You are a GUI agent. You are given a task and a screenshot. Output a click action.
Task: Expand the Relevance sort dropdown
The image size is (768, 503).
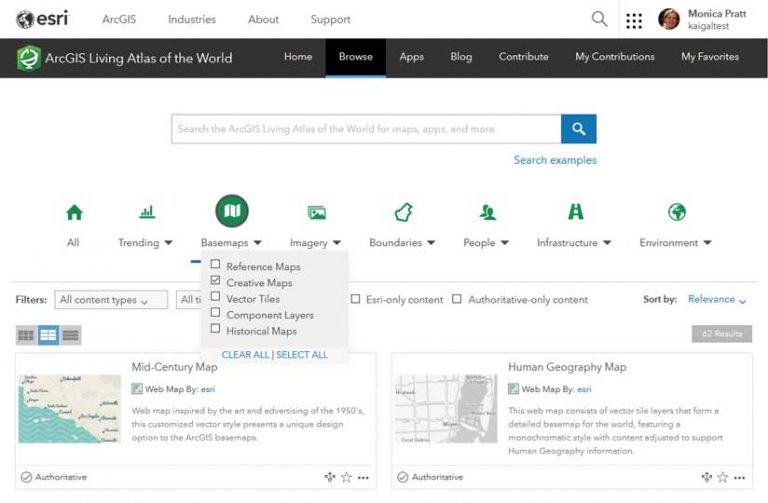coord(717,299)
